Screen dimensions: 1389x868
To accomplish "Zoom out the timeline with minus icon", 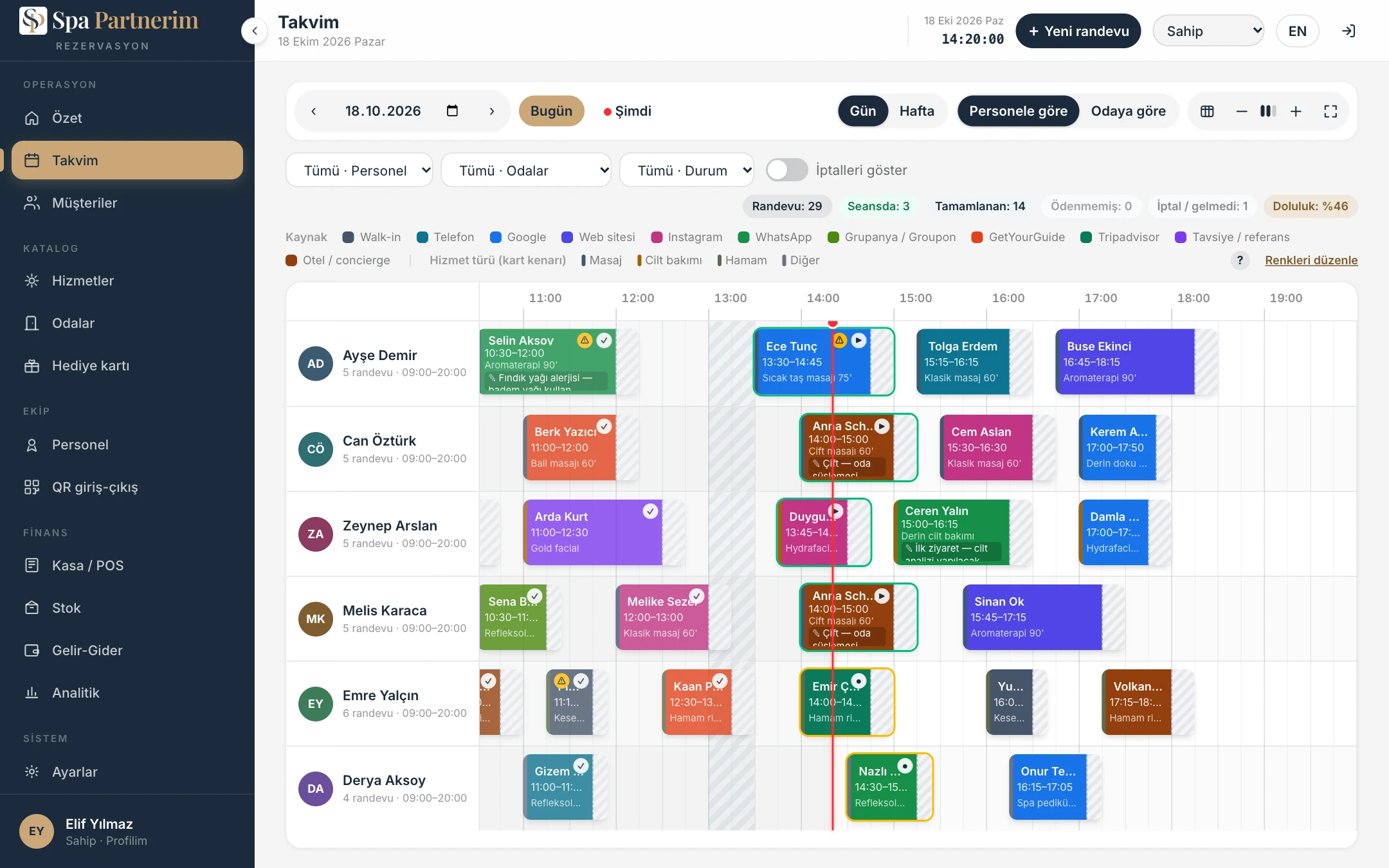I will [x=1242, y=111].
